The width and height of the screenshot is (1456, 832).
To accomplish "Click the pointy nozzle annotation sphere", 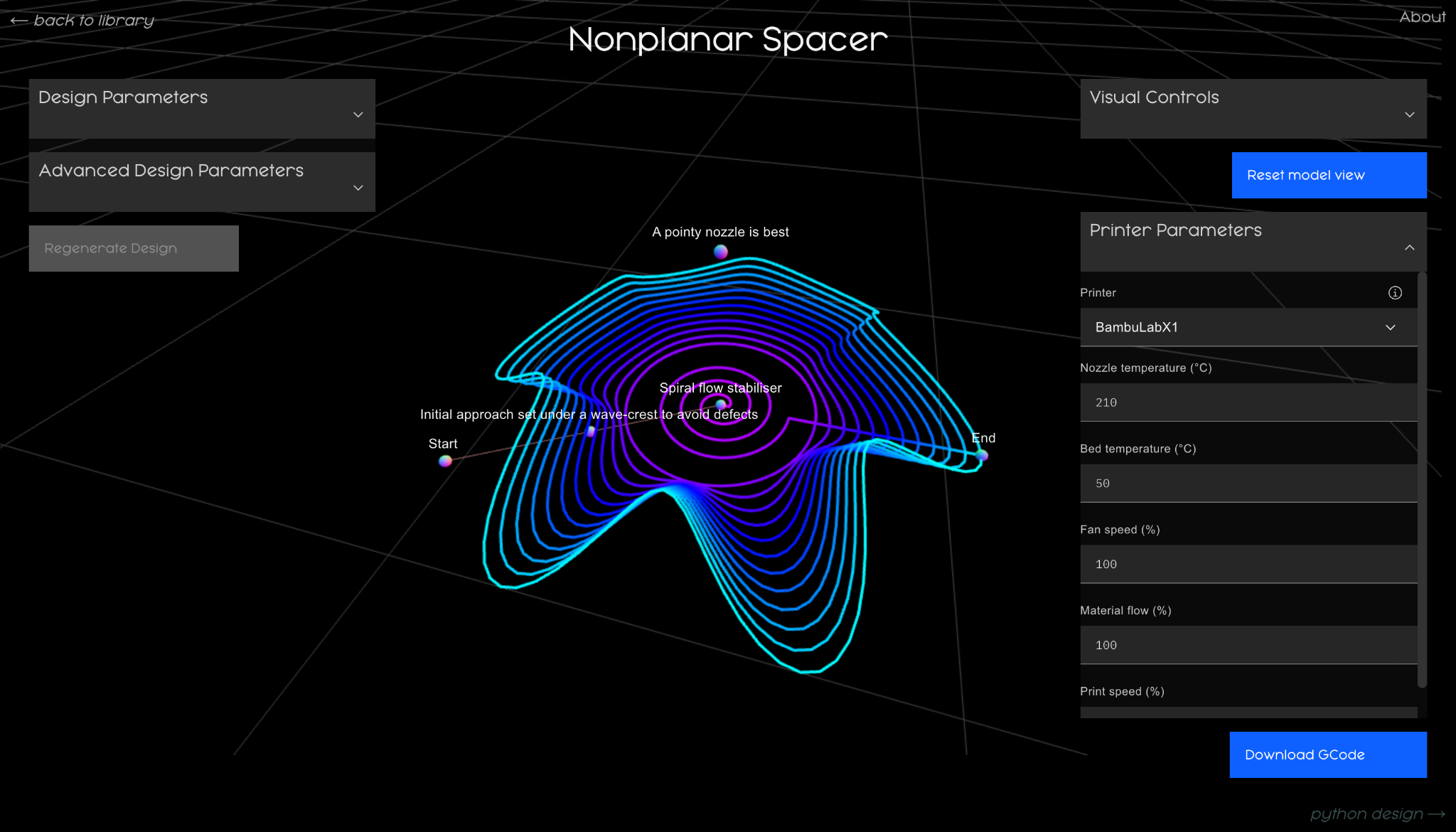I will click(x=720, y=252).
